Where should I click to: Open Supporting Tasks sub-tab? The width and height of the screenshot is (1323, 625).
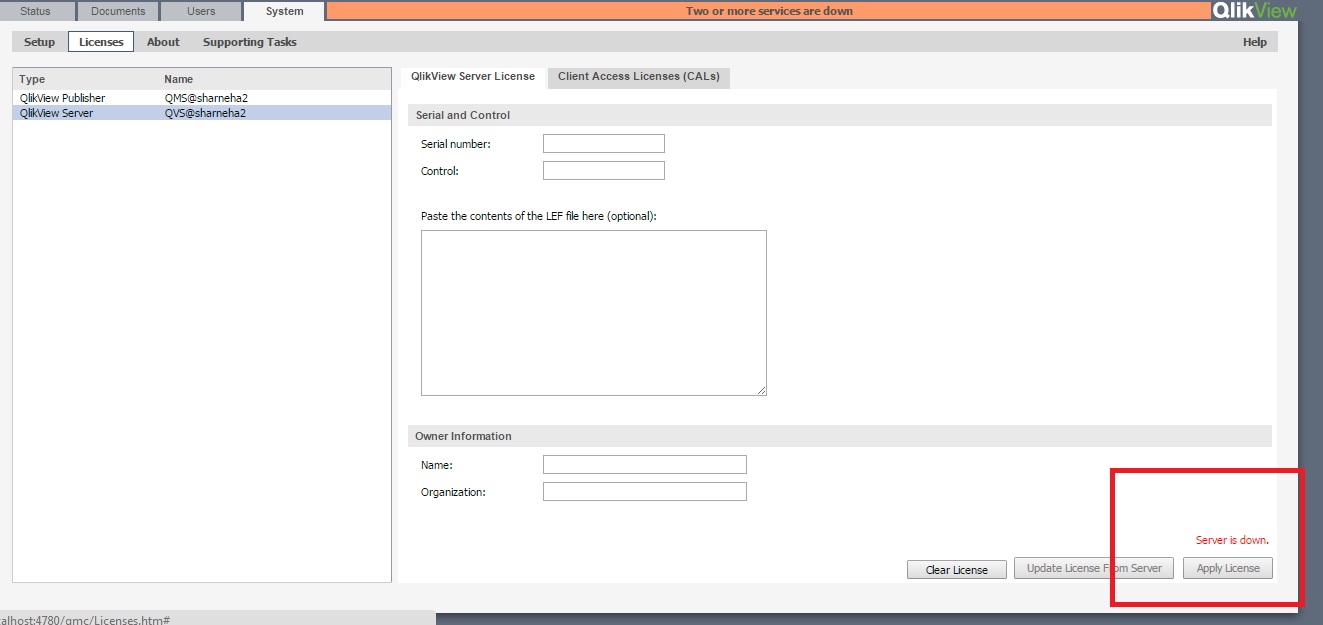[250, 42]
